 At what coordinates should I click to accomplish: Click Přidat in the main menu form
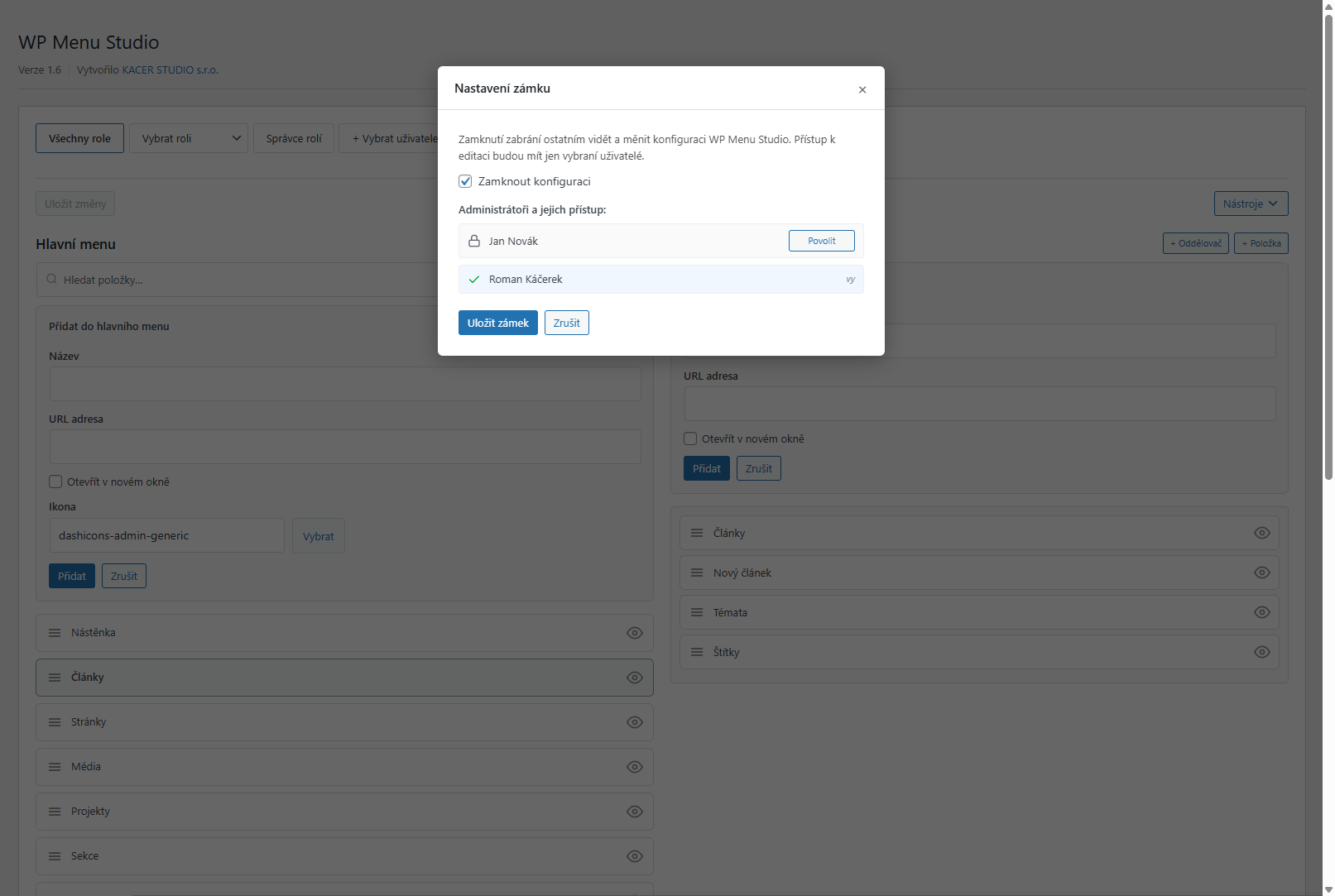[x=72, y=576]
